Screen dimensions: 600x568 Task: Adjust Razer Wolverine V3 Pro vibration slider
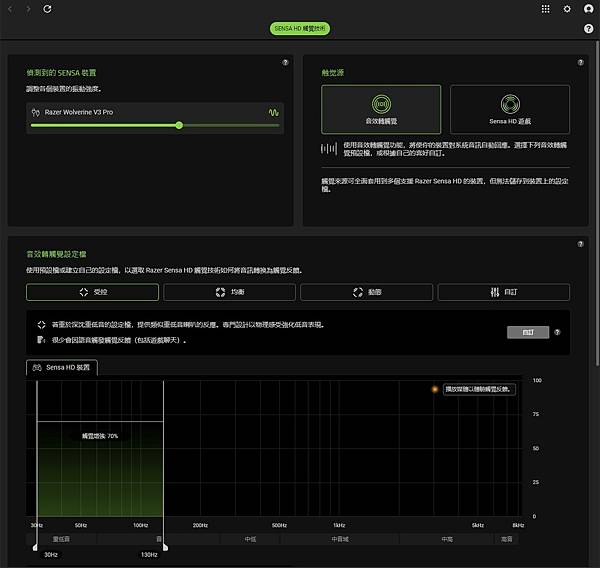click(x=179, y=125)
